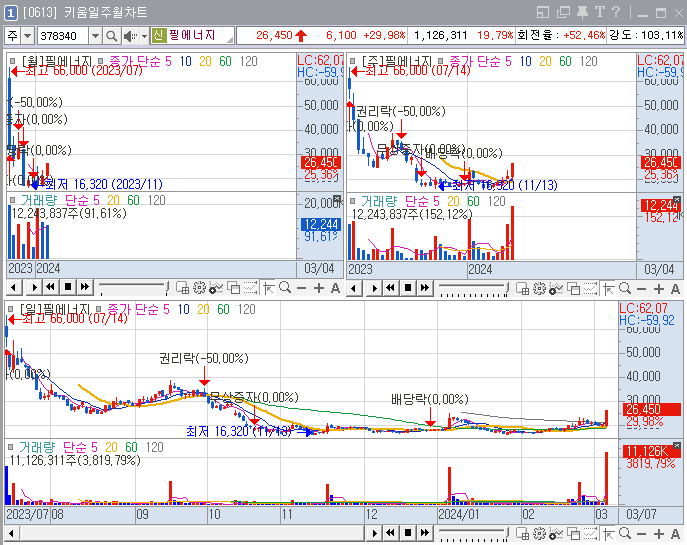
Task: Open daily chart multi-chart grid icon
Action: [522, 533]
